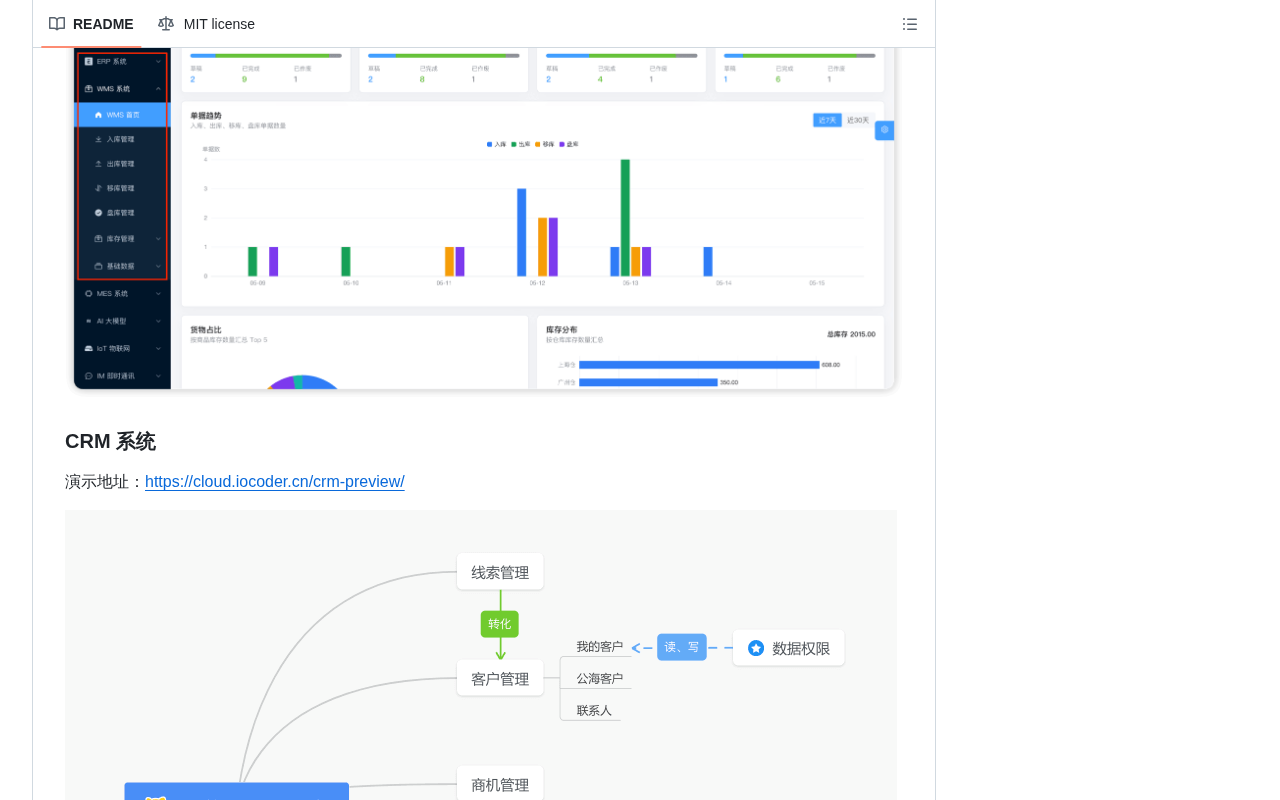Switch to the MIT license tab
Image resolution: width=1280 pixels, height=800 pixels.
(x=206, y=24)
